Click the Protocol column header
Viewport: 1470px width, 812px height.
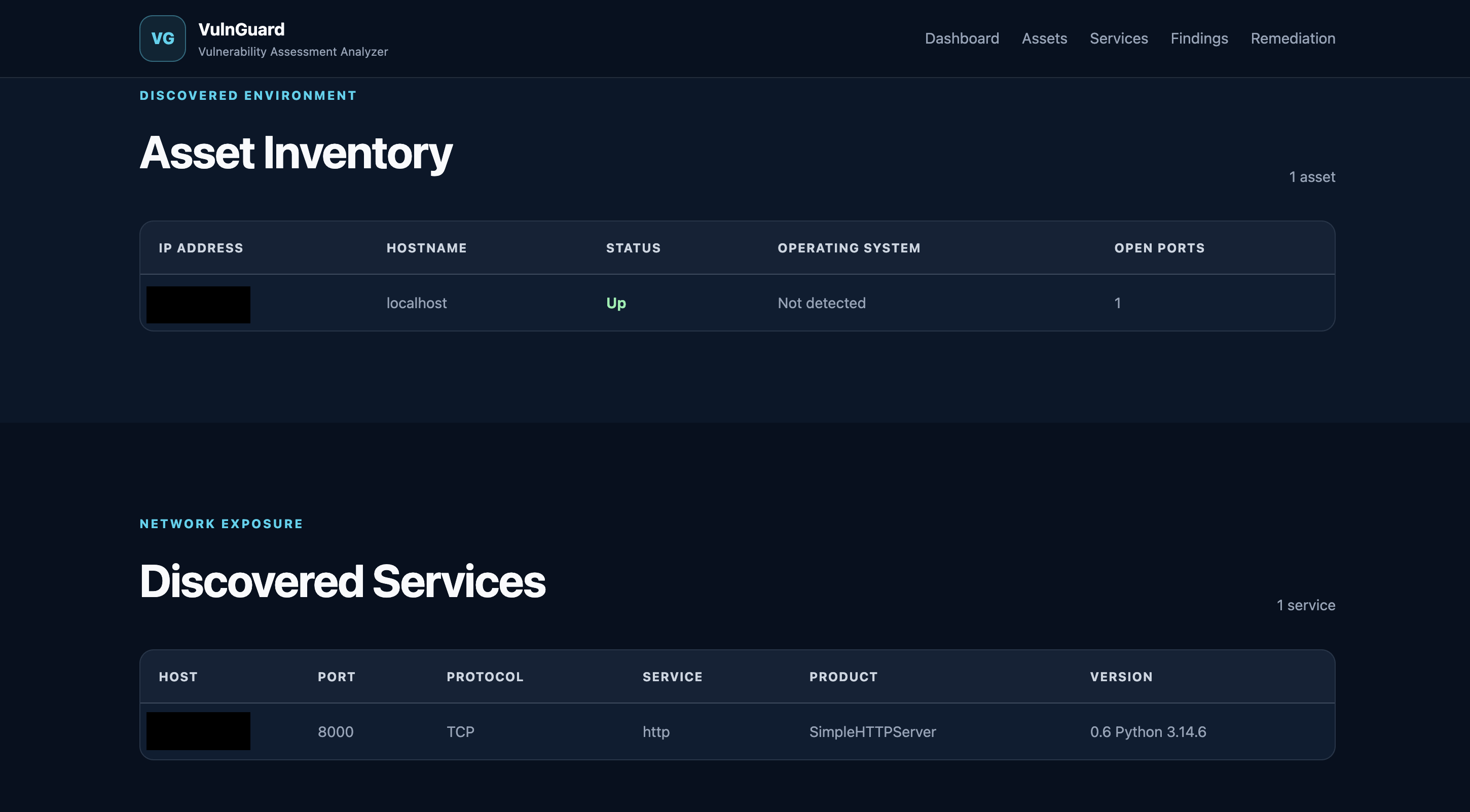tap(485, 676)
